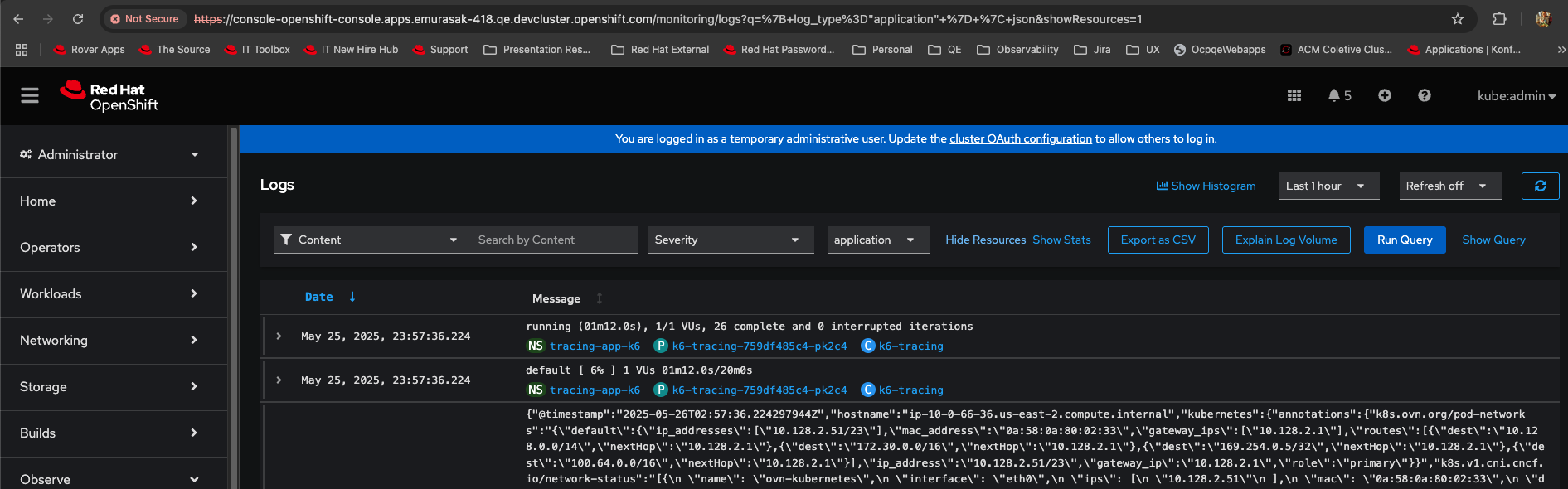Click the Run Query button
Viewport: 1568px width, 489px height.
coord(1404,240)
